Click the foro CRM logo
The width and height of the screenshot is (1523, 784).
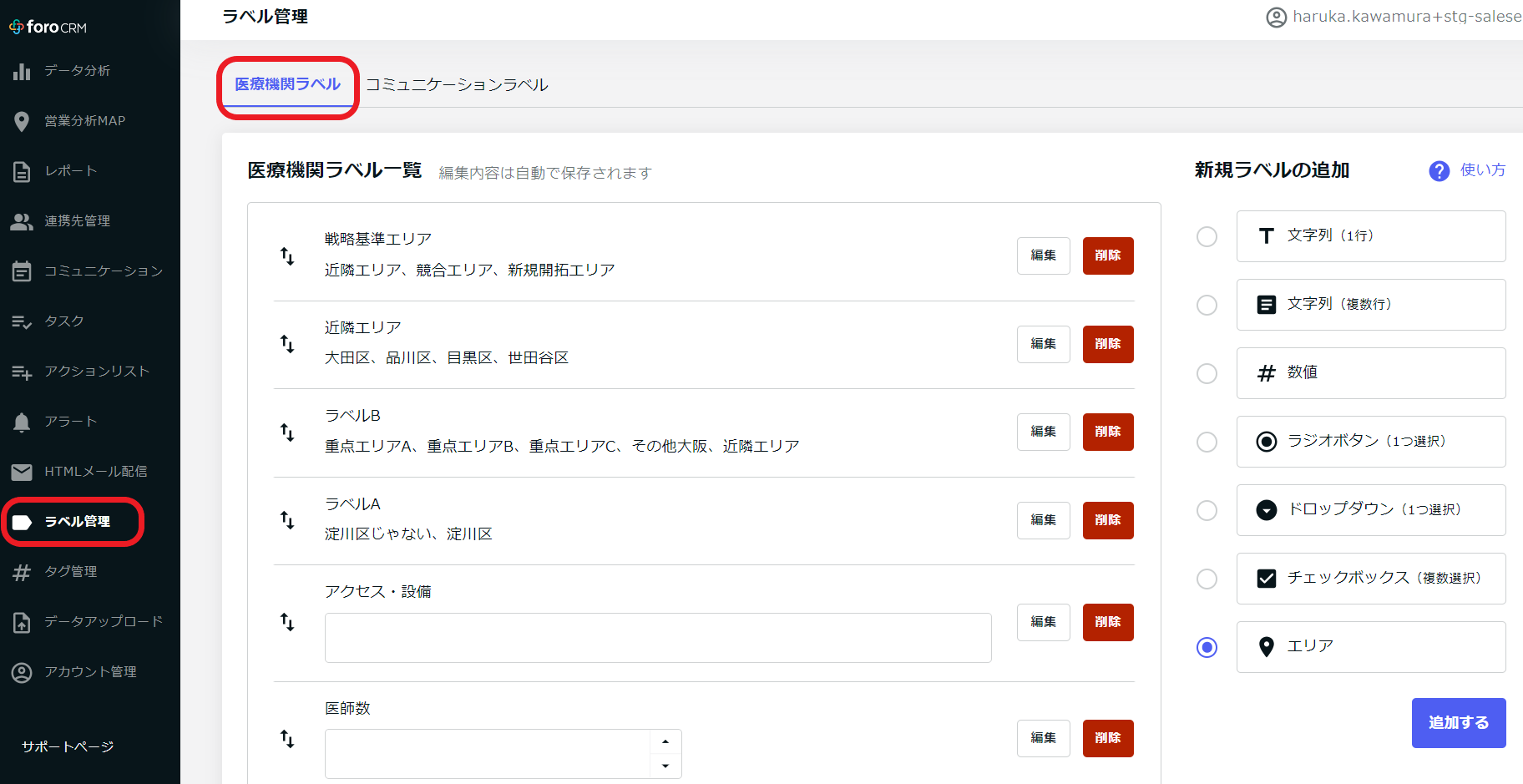48,27
